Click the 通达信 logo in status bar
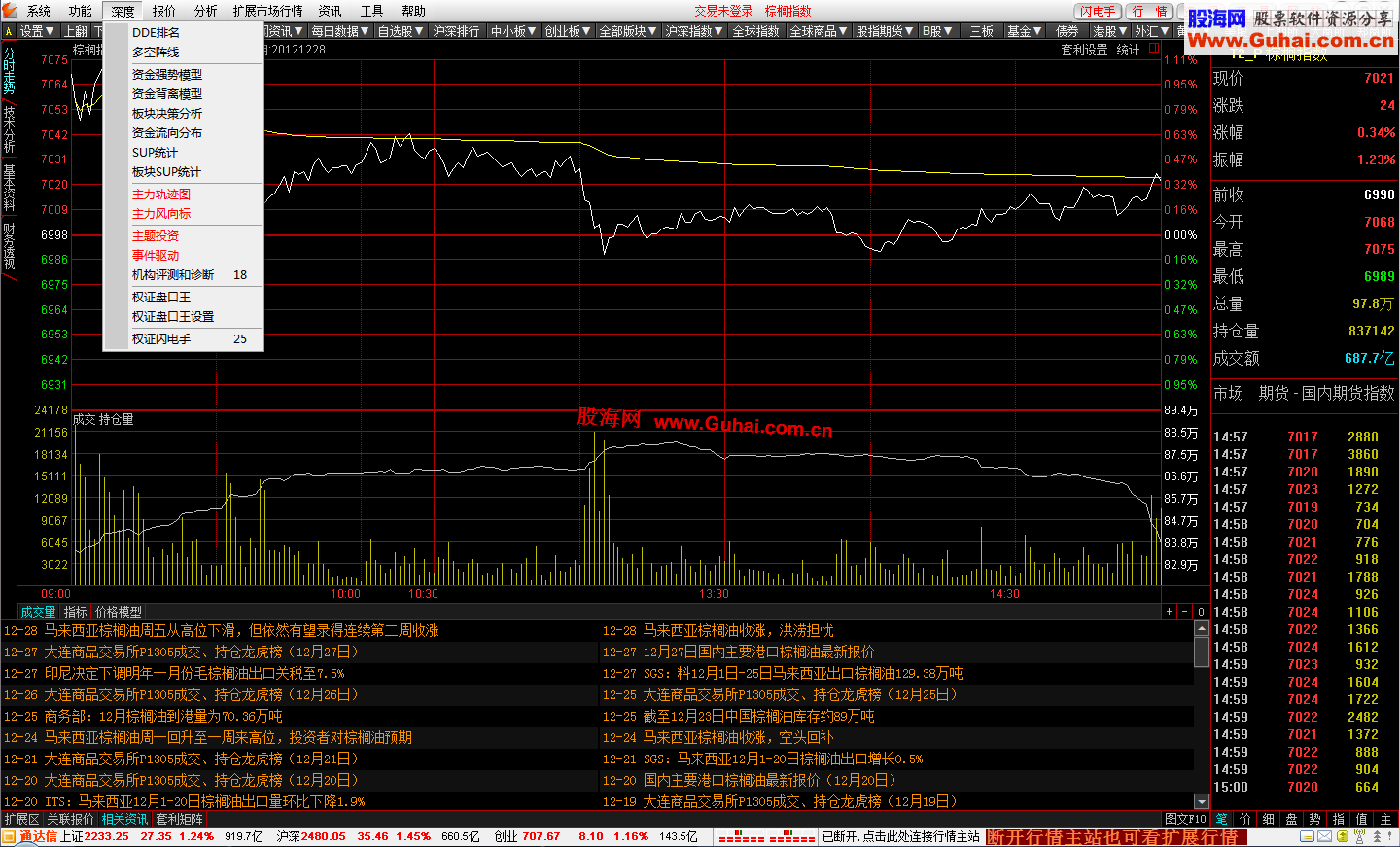The width and height of the screenshot is (1400, 847). (29, 836)
